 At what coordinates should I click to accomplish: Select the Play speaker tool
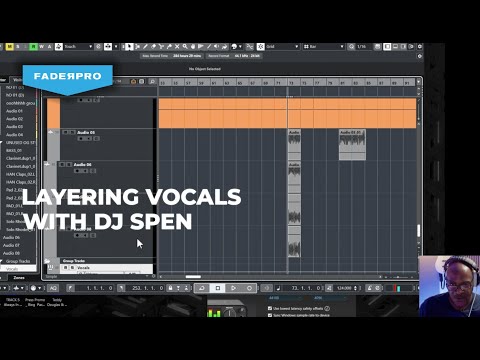coord(217,47)
